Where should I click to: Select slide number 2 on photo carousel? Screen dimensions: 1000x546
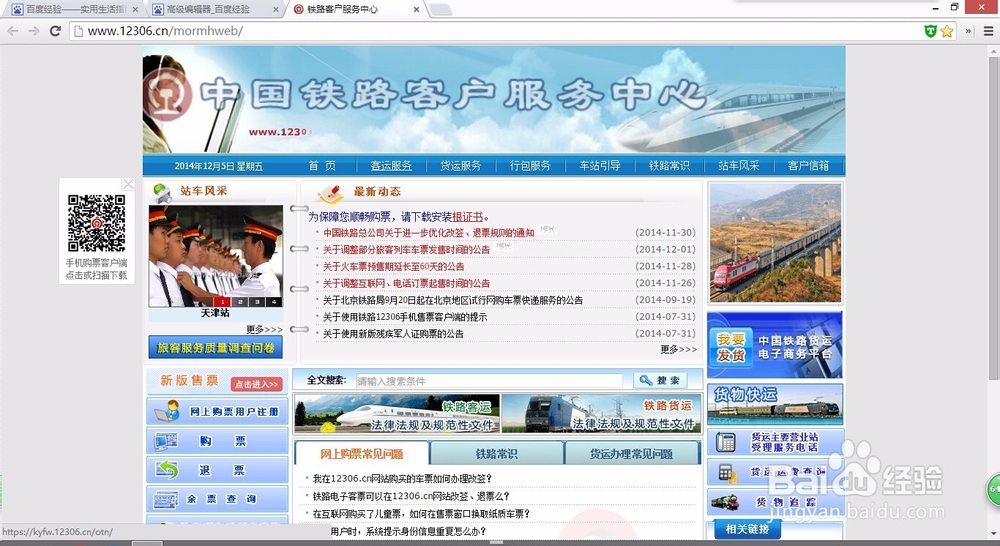[x=239, y=302]
